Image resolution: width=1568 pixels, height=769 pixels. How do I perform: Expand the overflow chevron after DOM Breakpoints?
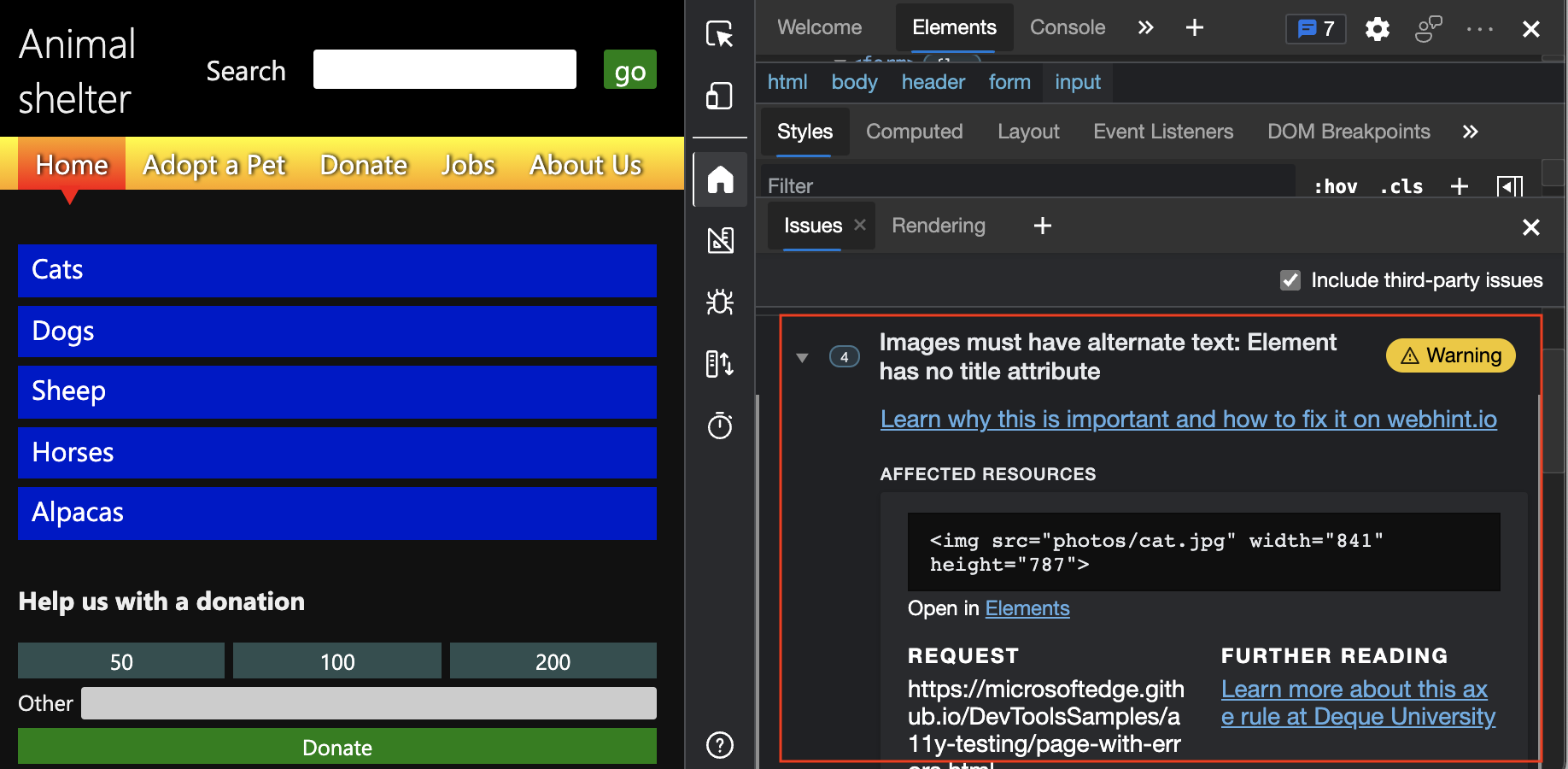click(x=1471, y=132)
